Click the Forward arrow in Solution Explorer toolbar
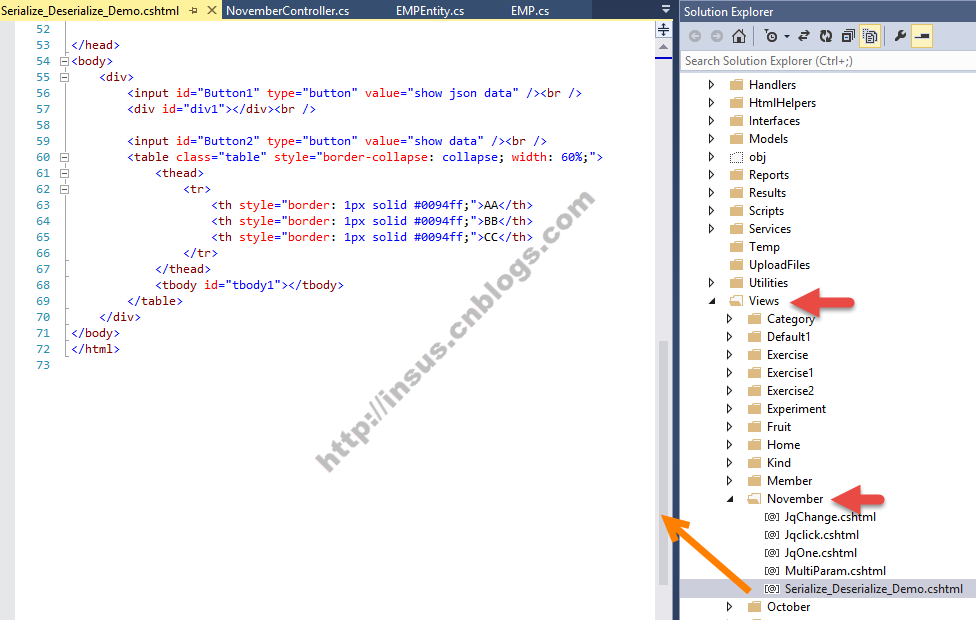Image resolution: width=976 pixels, height=620 pixels. pyautogui.click(x=717, y=37)
